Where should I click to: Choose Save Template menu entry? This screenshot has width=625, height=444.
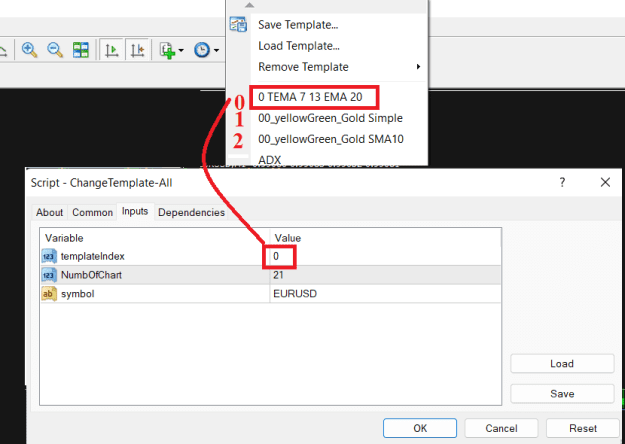pos(298,25)
